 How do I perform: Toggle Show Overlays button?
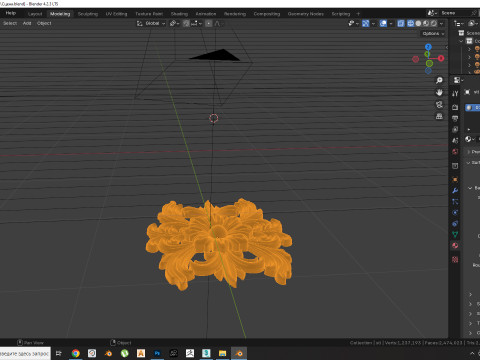point(384,23)
